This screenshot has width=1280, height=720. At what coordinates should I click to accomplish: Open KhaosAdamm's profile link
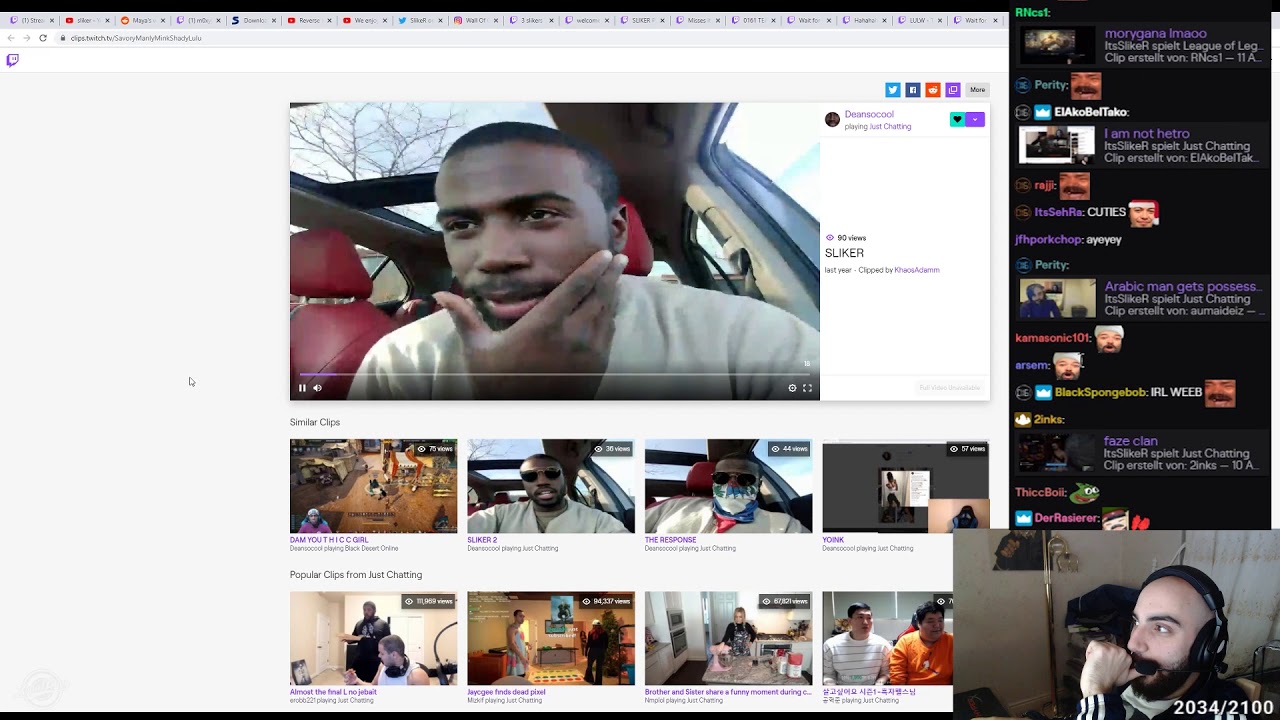[x=917, y=270]
